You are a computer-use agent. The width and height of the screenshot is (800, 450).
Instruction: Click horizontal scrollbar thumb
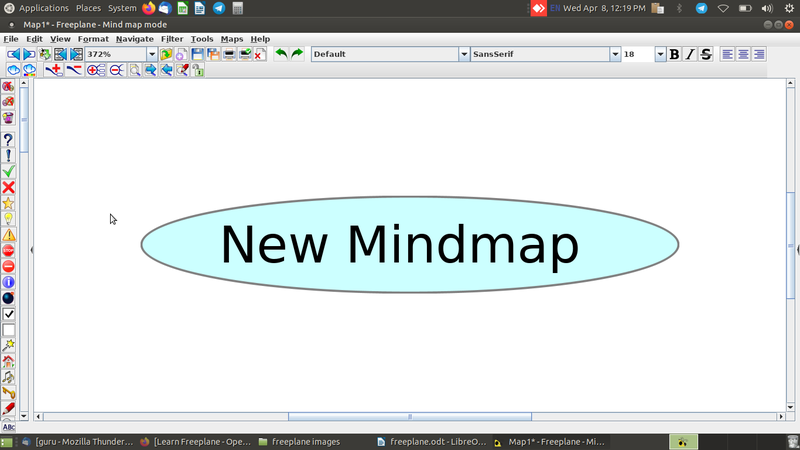[410, 417]
